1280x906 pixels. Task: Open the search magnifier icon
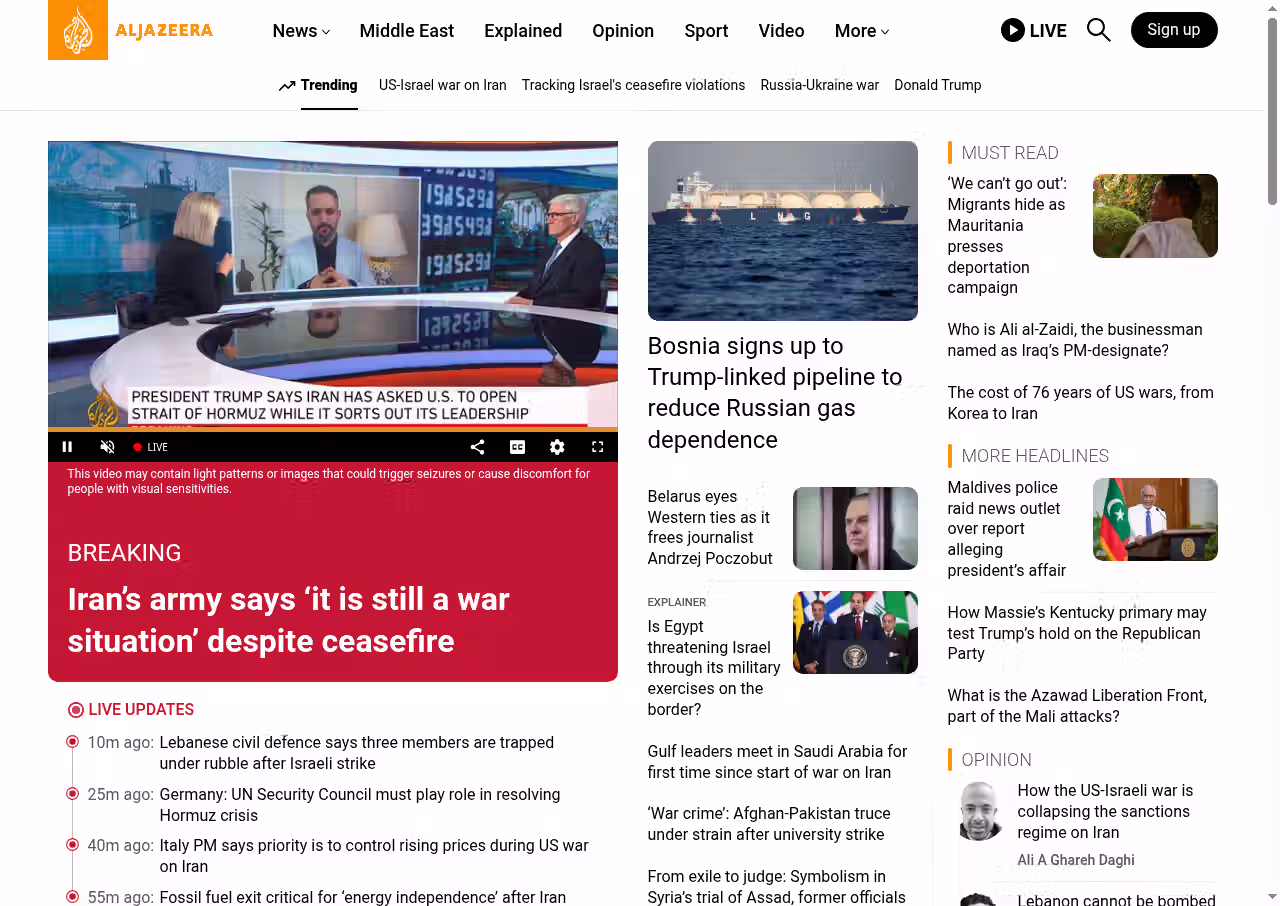click(x=1098, y=30)
